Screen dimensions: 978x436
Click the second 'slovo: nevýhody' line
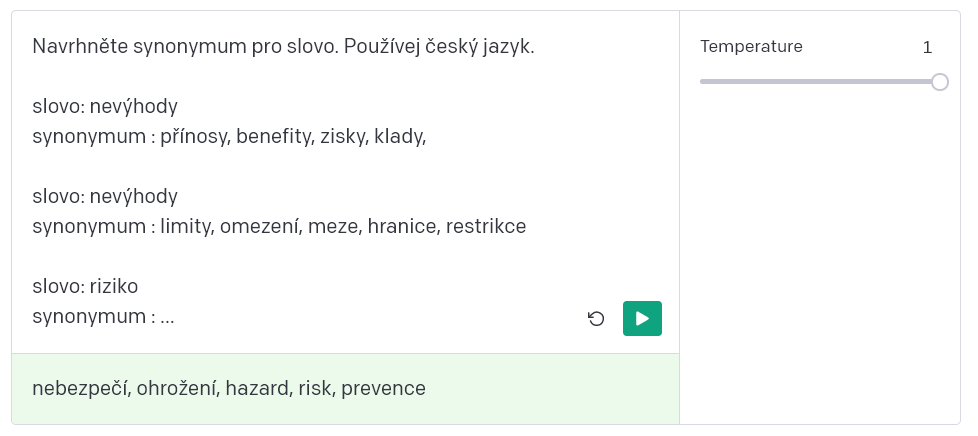pyautogui.click(x=105, y=196)
